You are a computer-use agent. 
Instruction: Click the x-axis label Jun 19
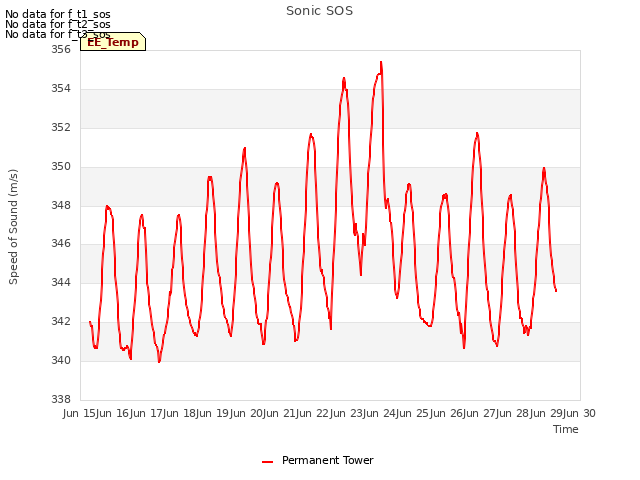213,413
